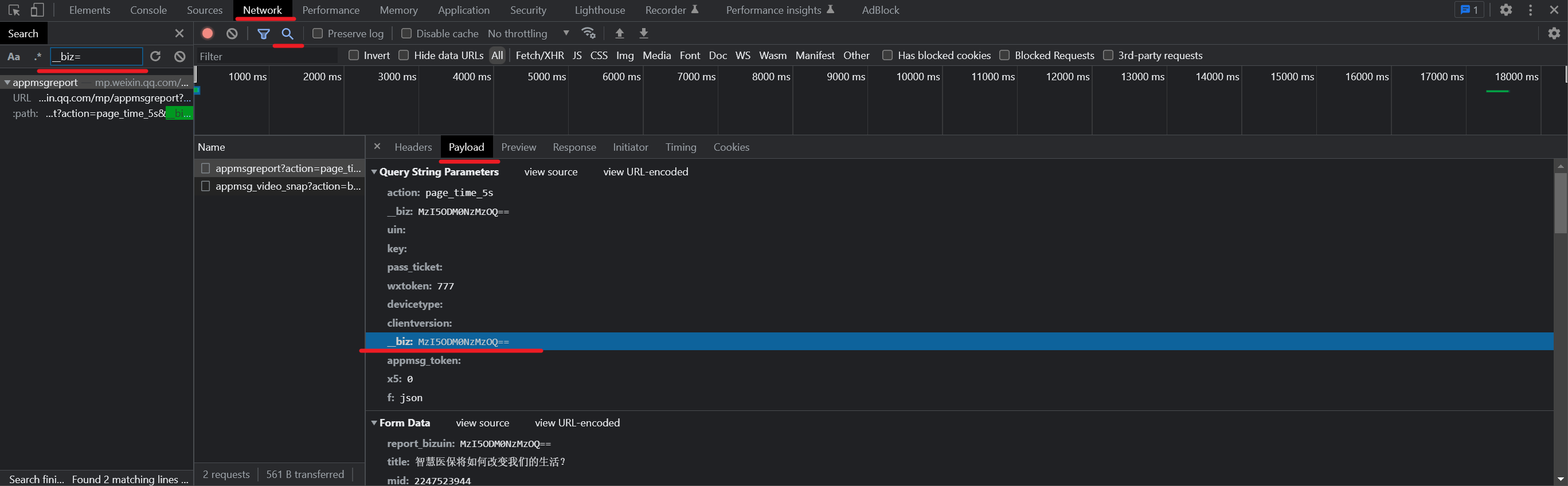Enable the Preserve log checkbox
1568x486 pixels.
coord(317,33)
